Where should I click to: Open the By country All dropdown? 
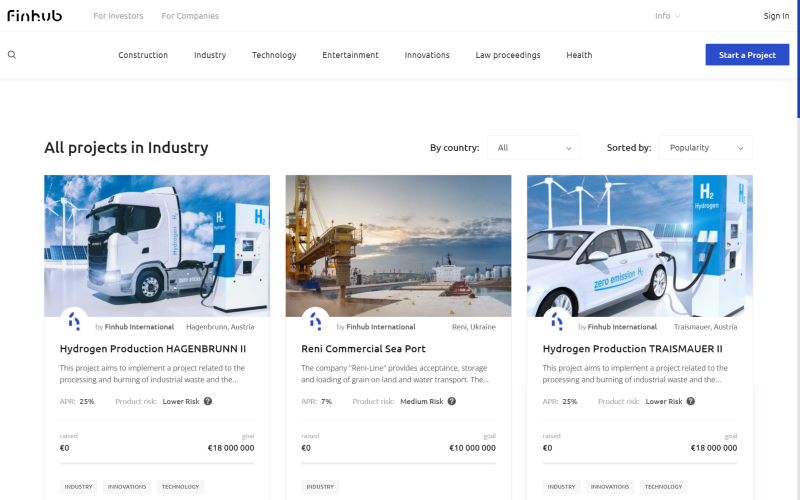coord(534,147)
